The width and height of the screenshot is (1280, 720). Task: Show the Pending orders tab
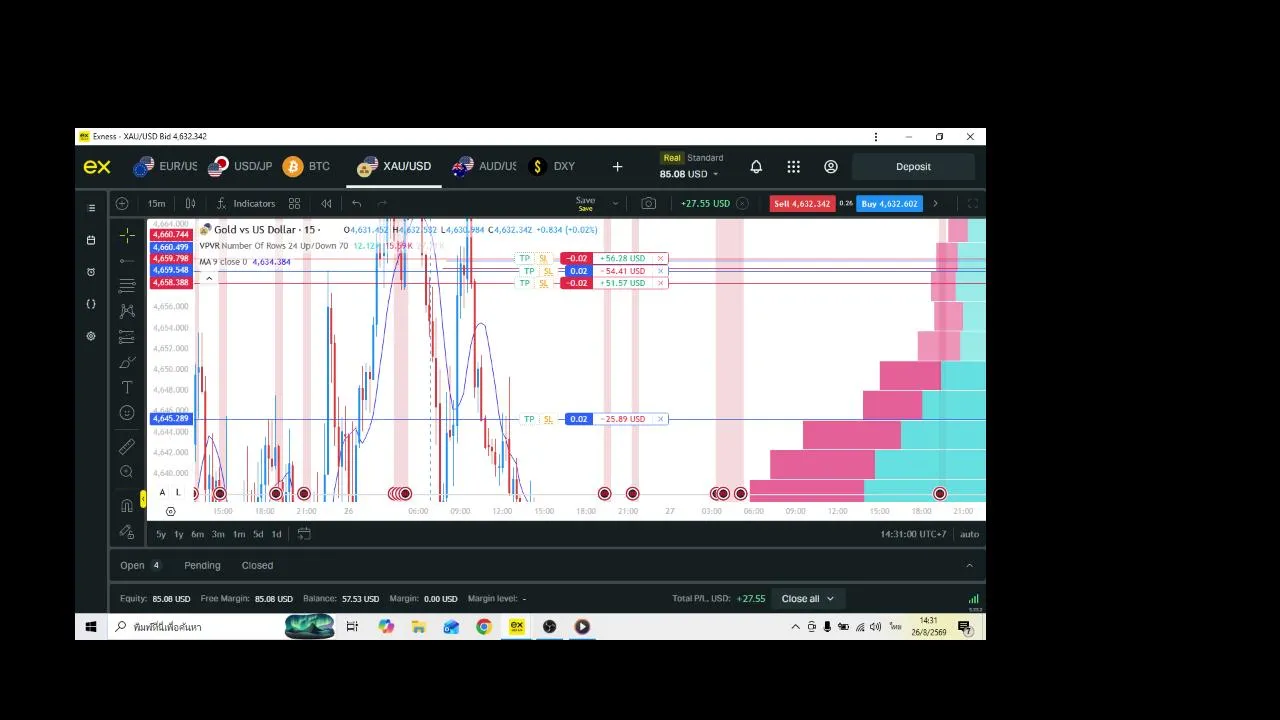pos(202,565)
